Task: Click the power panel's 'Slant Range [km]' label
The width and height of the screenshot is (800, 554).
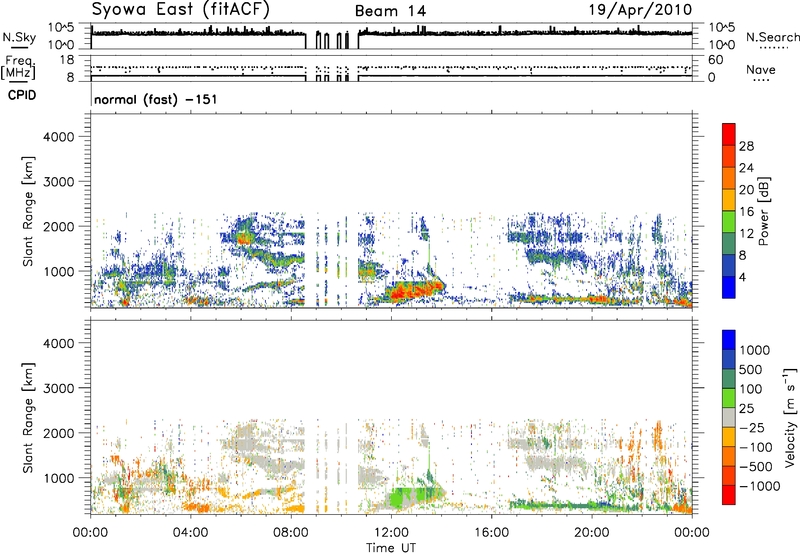Action: pyautogui.click(x=28, y=211)
